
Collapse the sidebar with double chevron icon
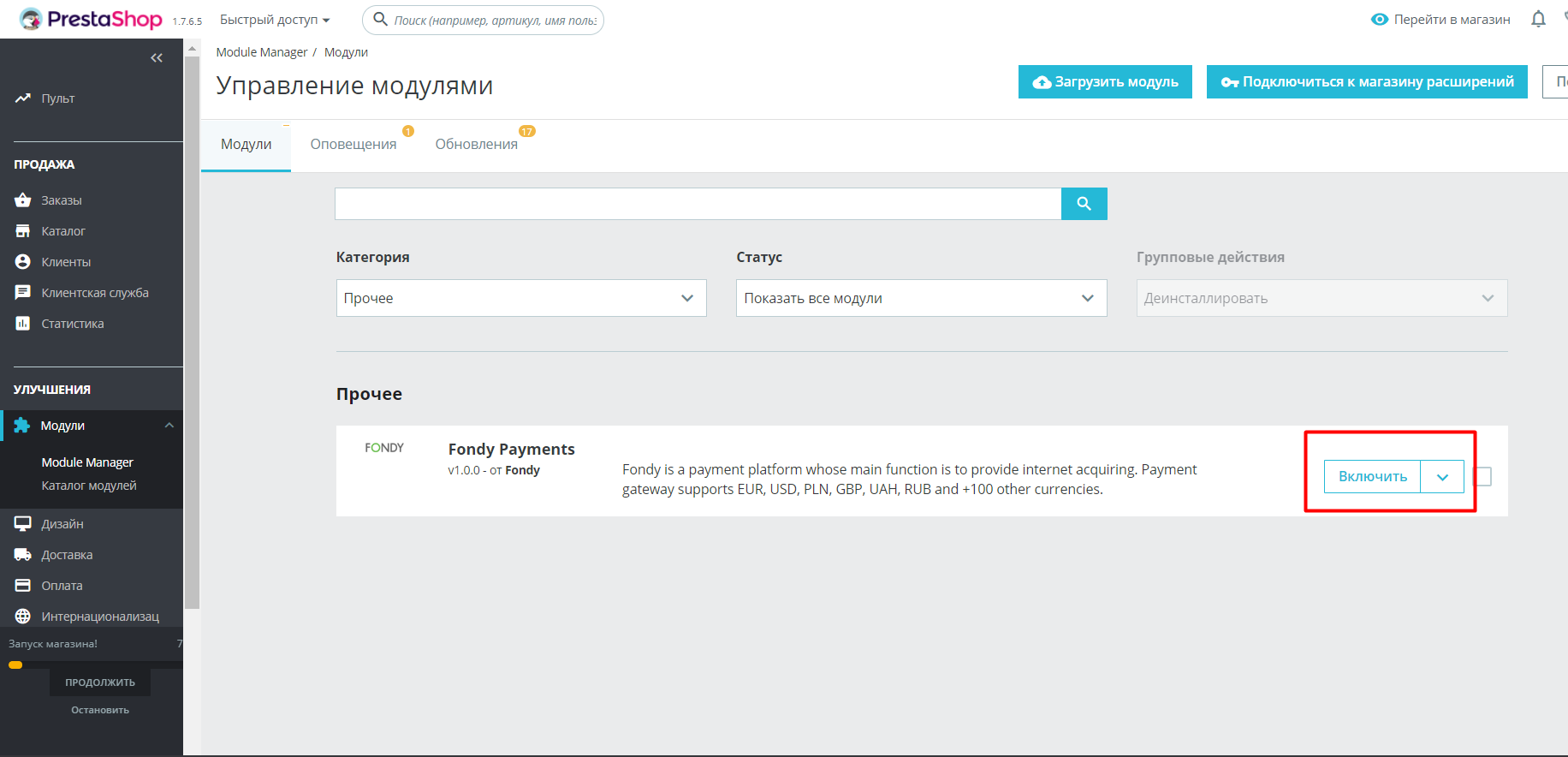157,58
